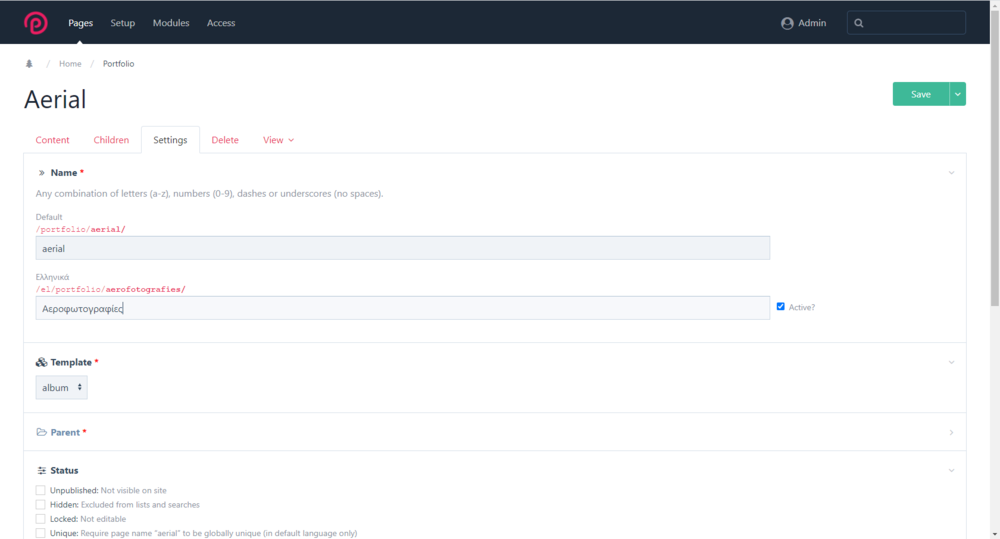Click the search magnifier icon
Screen dimensions: 1000x539
pos(859,23)
